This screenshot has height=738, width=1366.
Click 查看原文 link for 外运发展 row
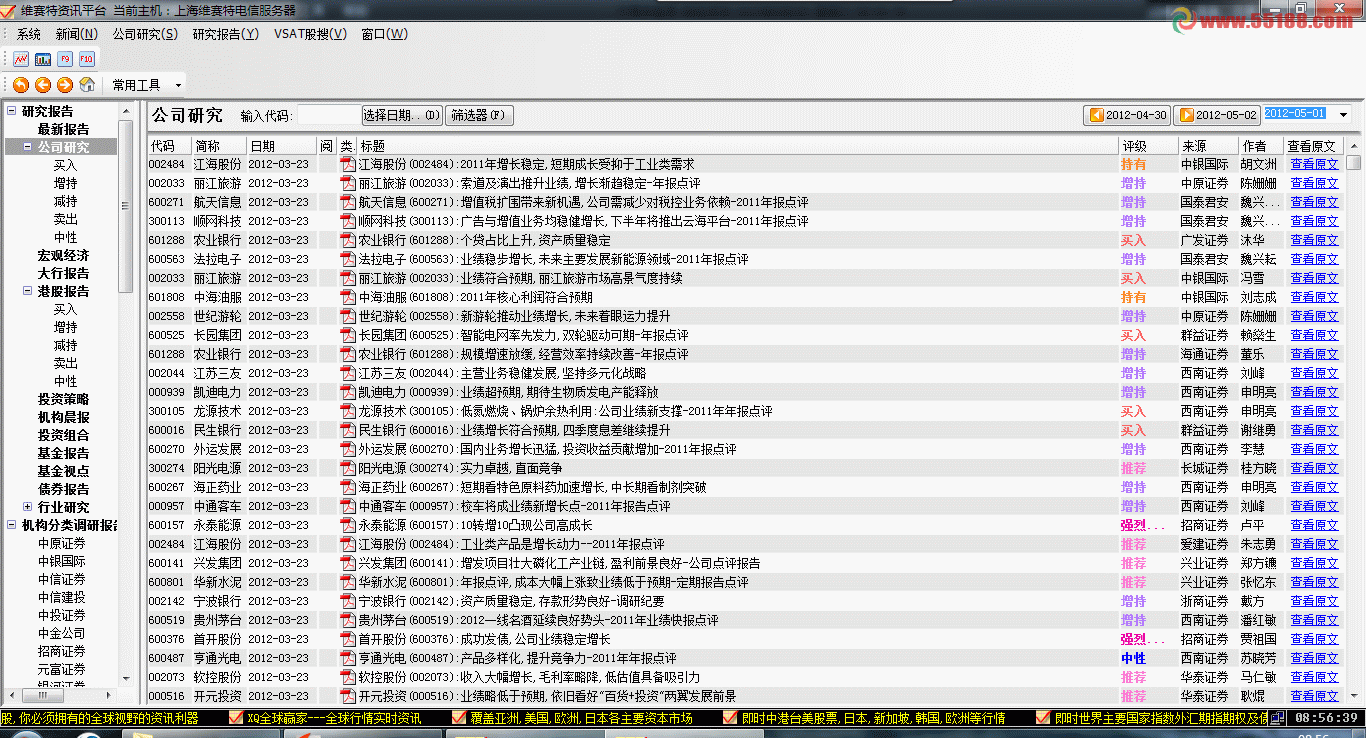point(1314,449)
